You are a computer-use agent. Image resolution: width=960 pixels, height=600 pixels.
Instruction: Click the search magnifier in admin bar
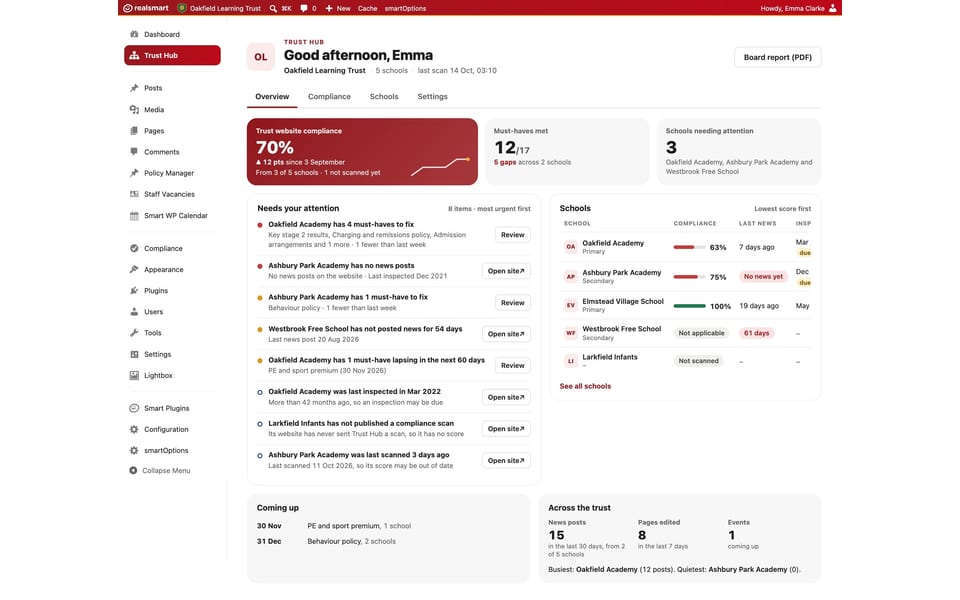(x=273, y=9)
